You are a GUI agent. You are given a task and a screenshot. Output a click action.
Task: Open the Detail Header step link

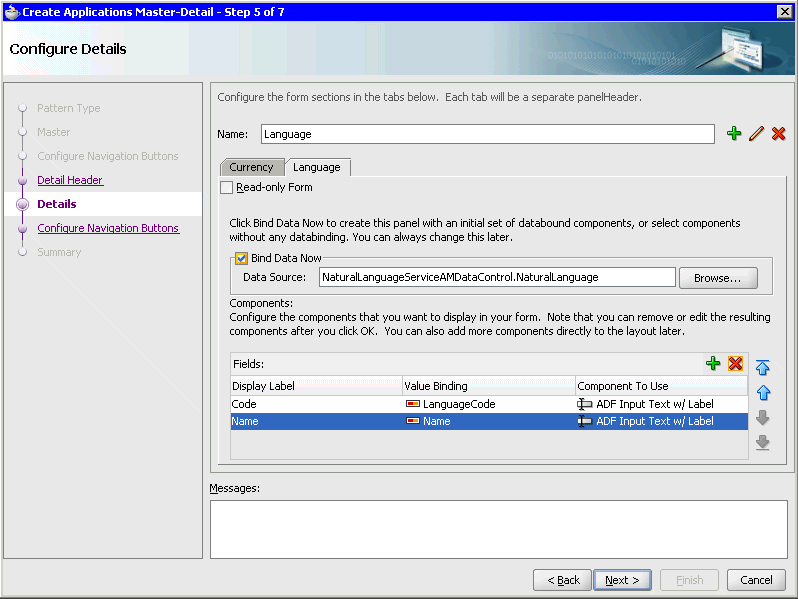click(70, 180)
